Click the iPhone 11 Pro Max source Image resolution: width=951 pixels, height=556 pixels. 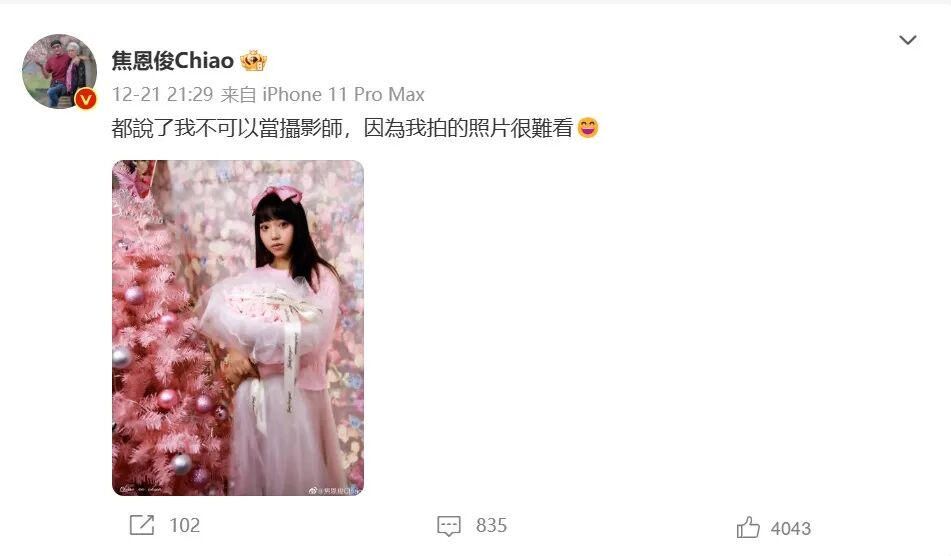click(x=343, y=95)
